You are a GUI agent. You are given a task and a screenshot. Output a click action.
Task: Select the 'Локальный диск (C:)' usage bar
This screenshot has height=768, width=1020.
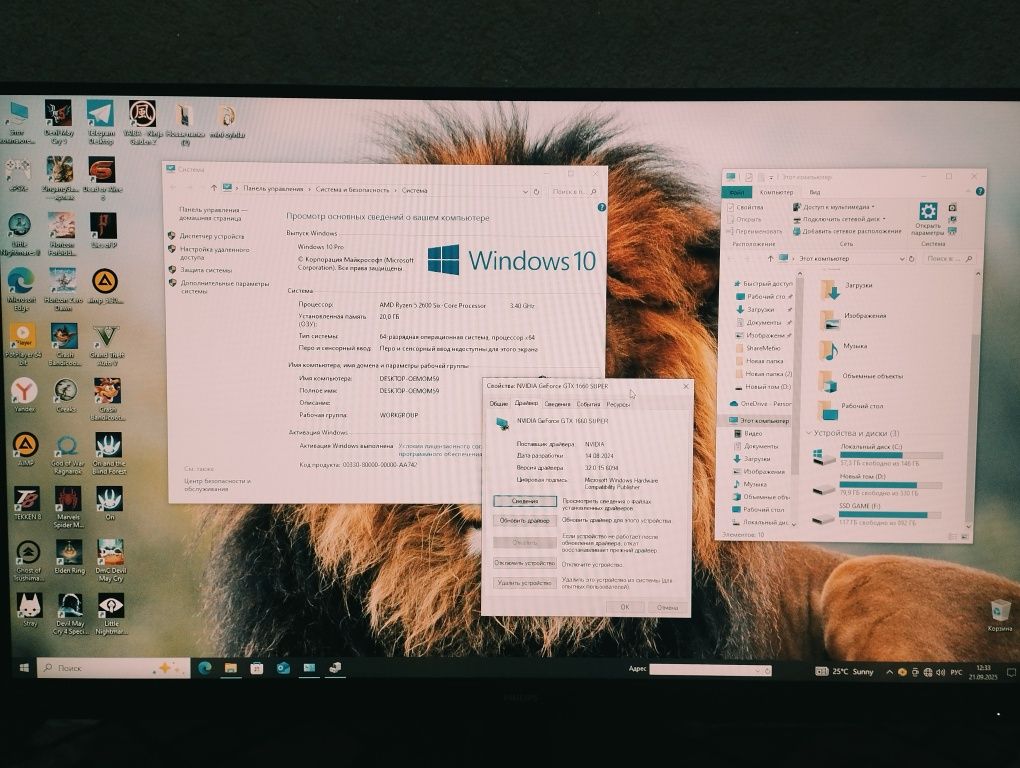click(891, 455)
